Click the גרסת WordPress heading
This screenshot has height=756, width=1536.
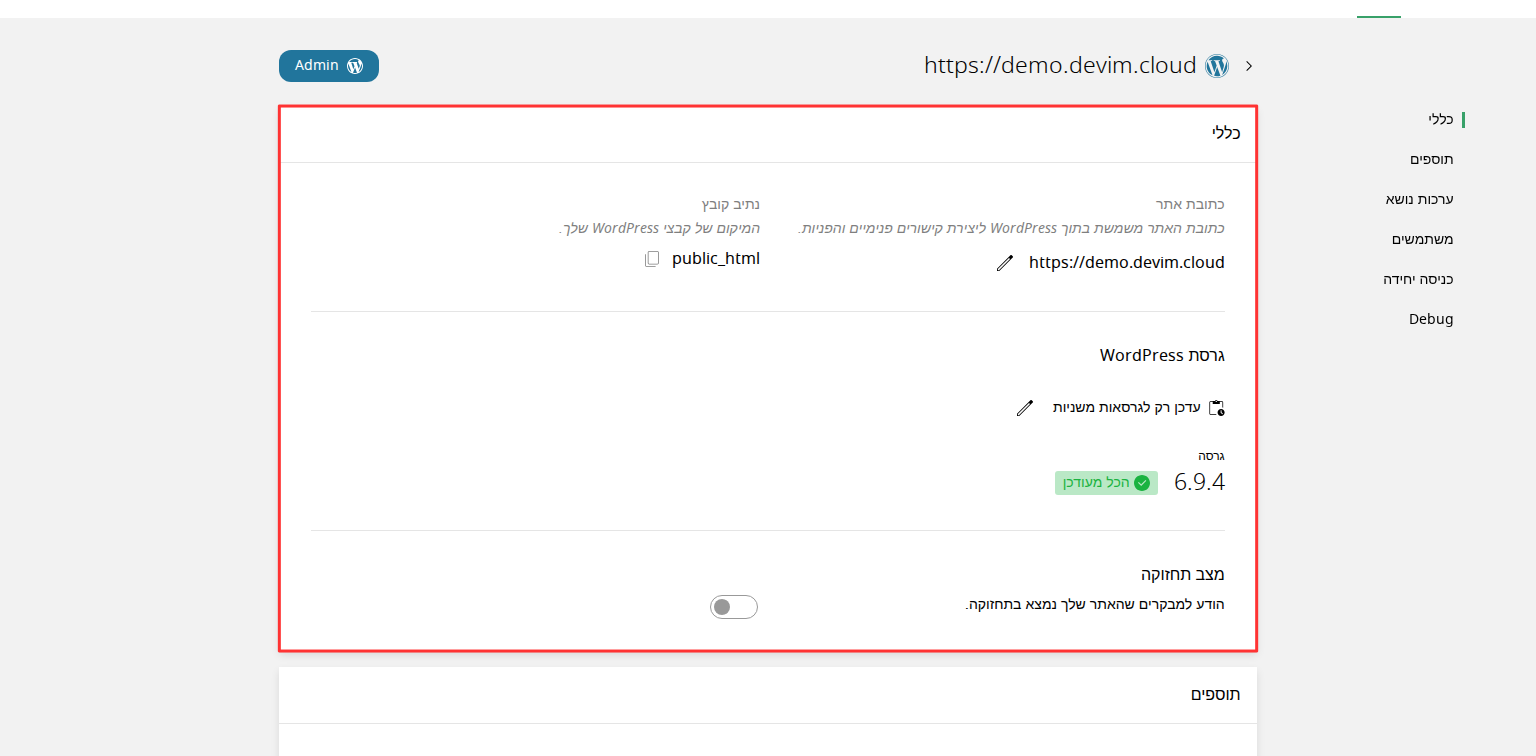coord(1163,355)
